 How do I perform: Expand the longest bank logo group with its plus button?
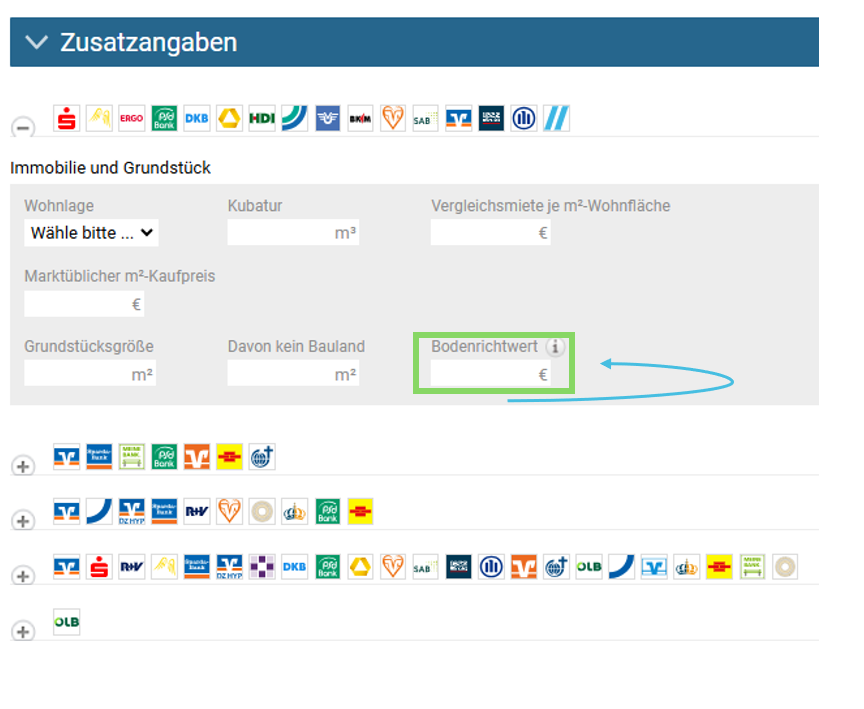tap(23, 576)
